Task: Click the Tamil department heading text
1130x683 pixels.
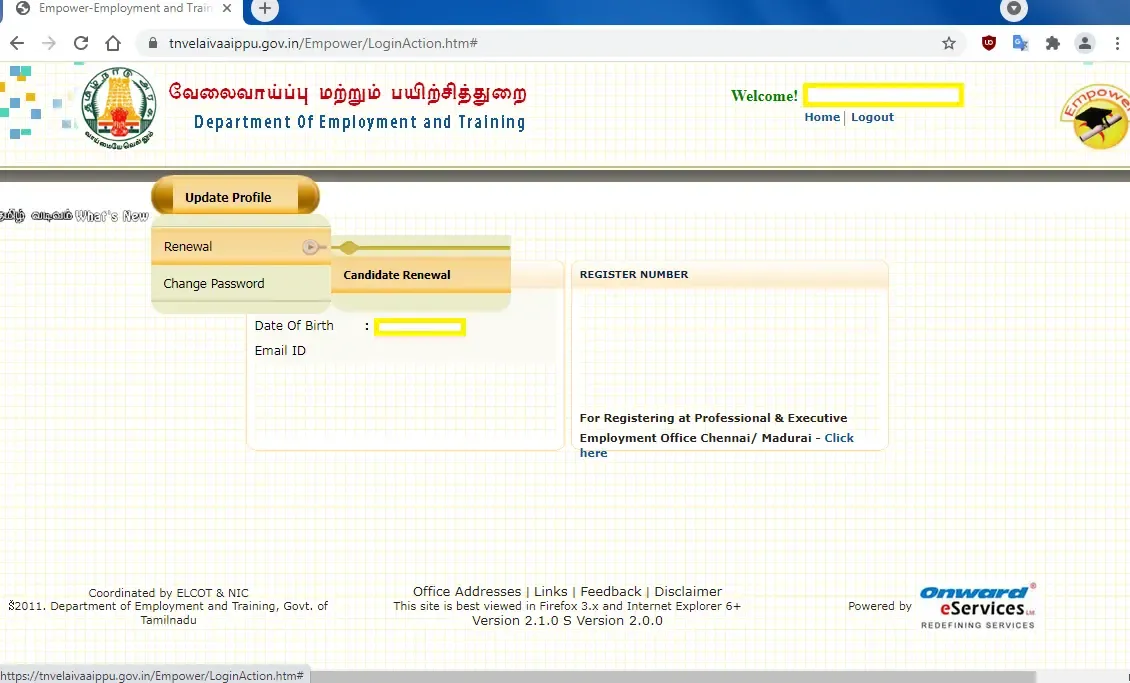Action: tap(347, 93)
